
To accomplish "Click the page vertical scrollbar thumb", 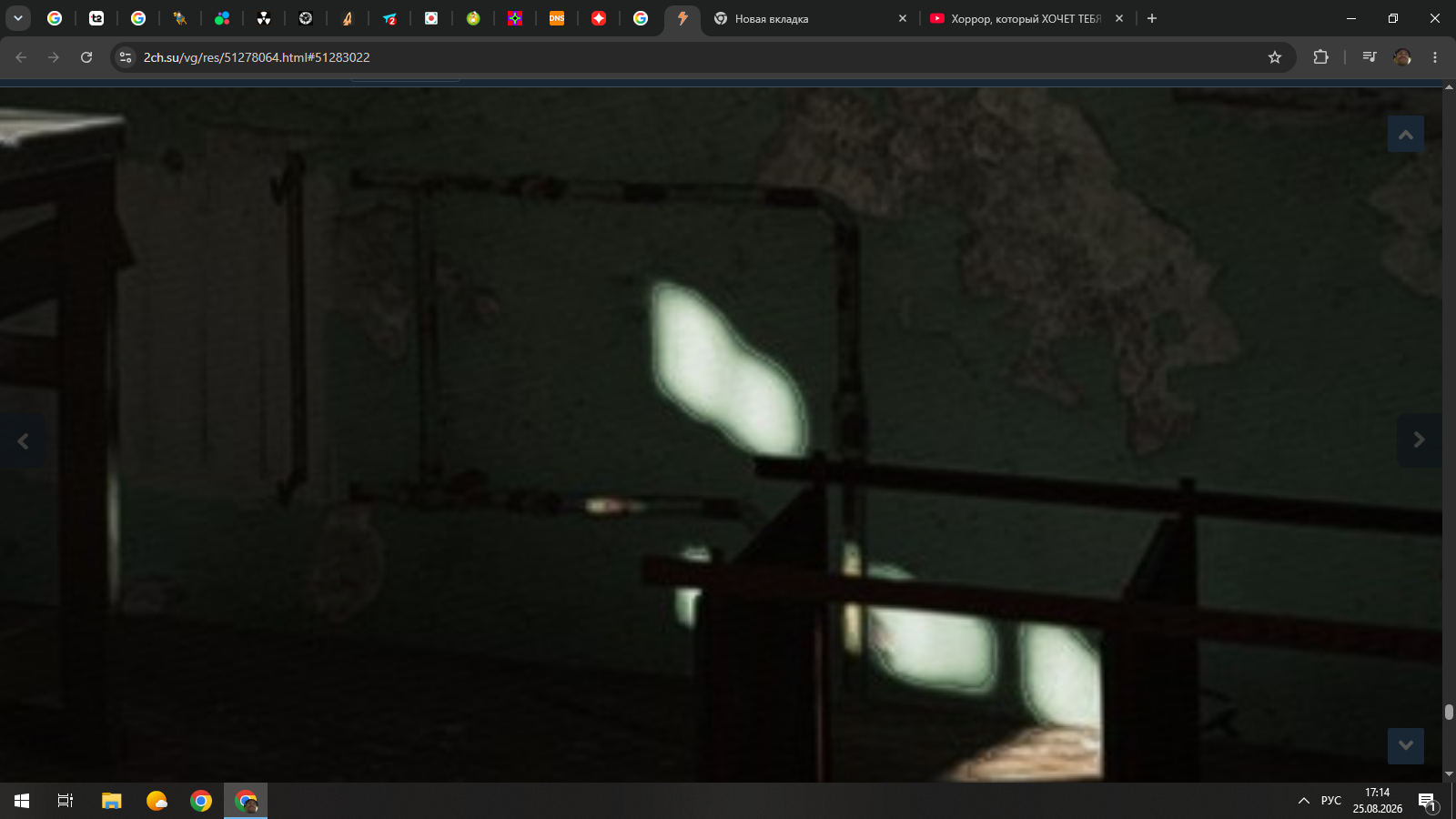I will click(x=1449, y=712).
